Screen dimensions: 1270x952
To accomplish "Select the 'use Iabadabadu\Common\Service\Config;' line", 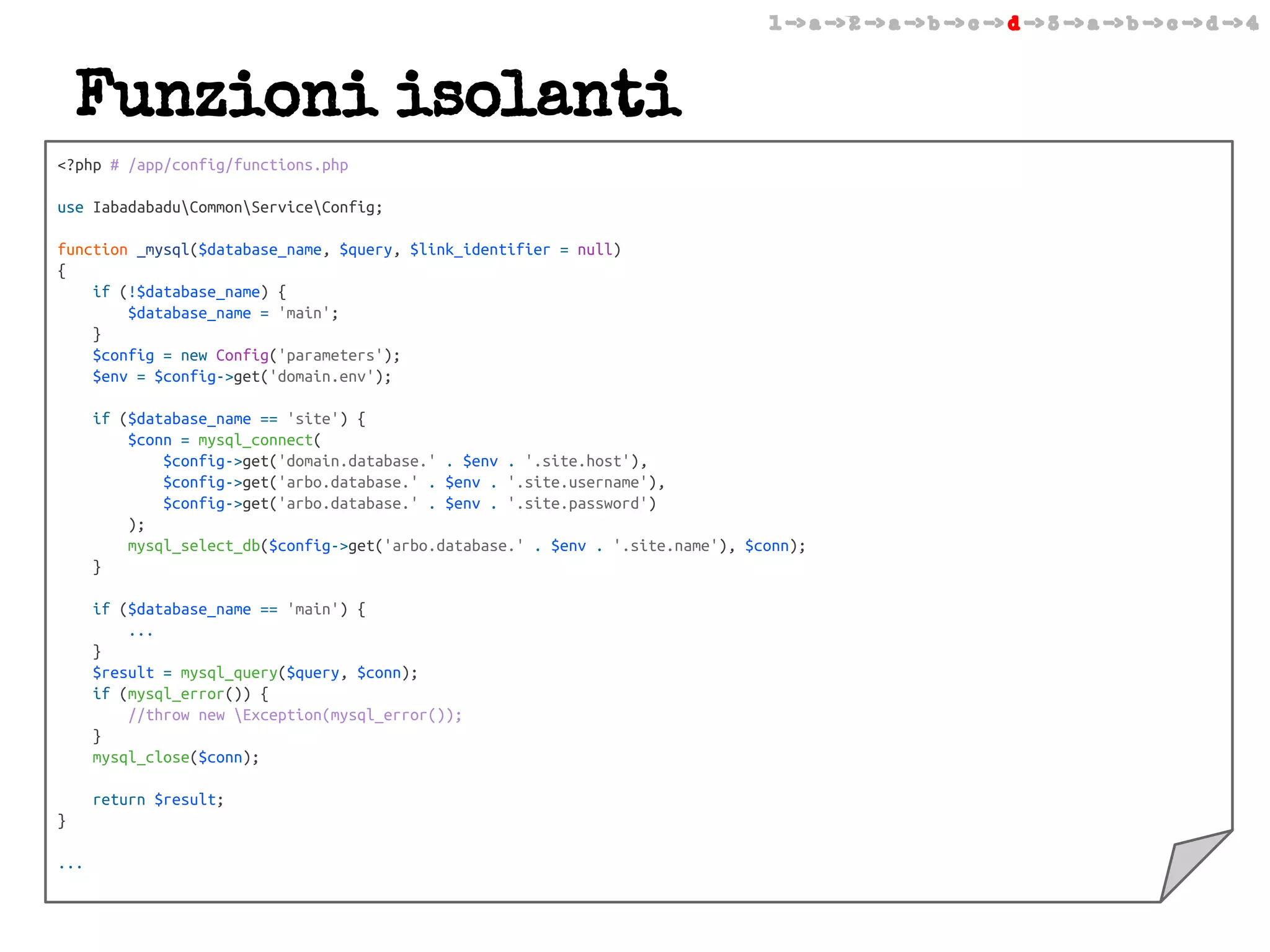I will tap(220, 208).
